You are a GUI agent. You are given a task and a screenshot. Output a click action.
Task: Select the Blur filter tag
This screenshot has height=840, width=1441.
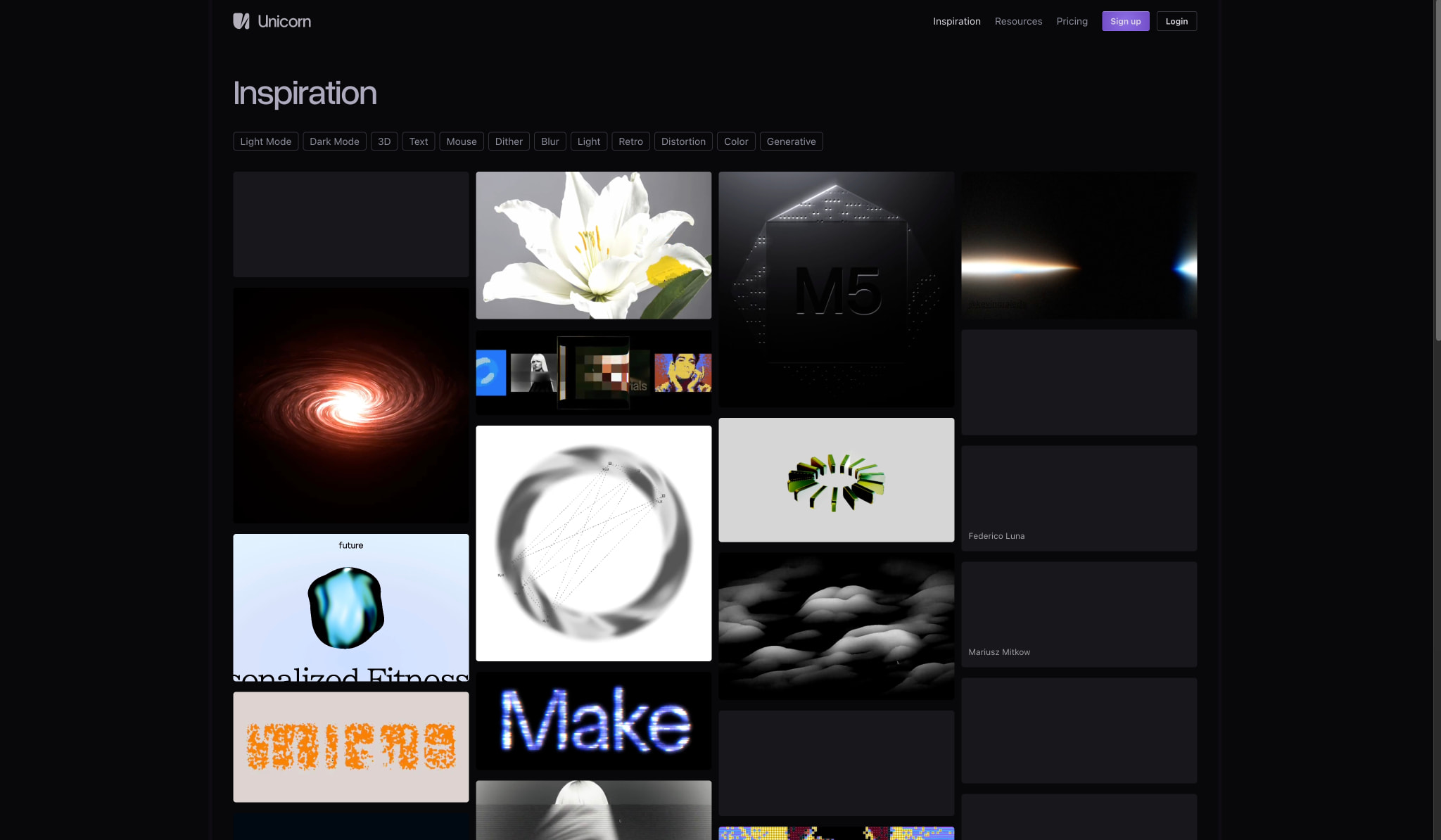tap(550, 141)
